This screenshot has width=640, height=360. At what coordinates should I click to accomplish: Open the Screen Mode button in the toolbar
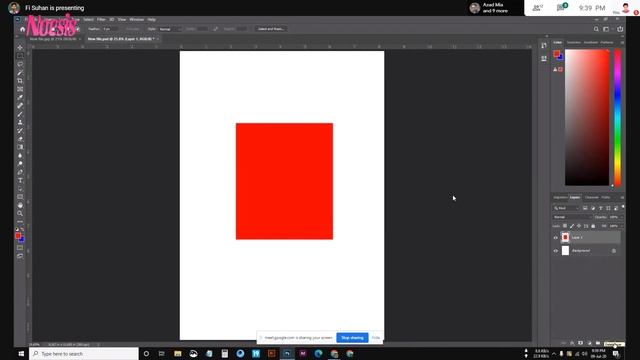20,256
